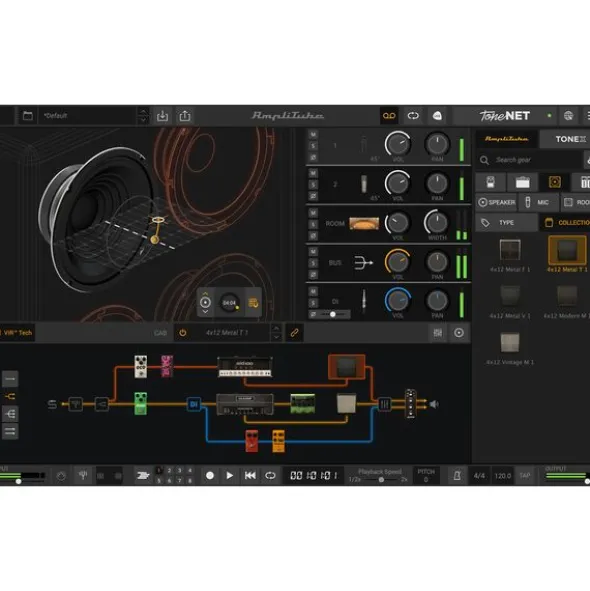This screenshot has width=590, height=591.
Task: Select the stomp pedal gear category icon
Action: coord(490,182)
